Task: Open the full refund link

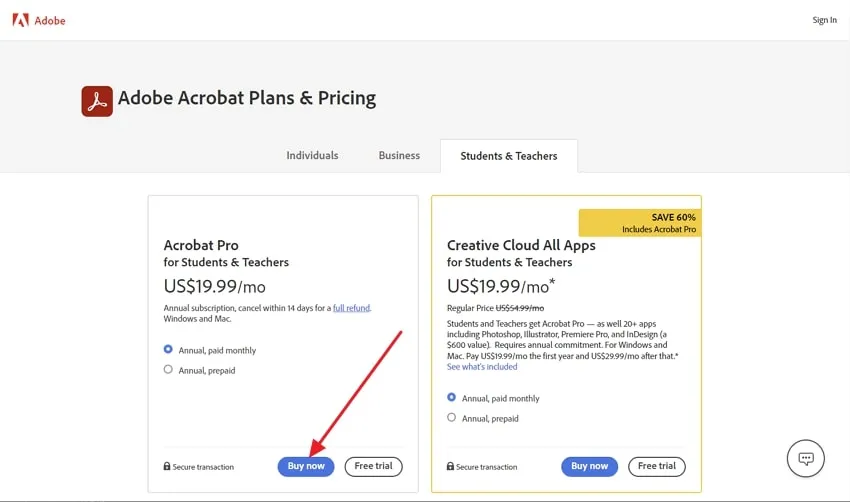Action: point(352,308)
